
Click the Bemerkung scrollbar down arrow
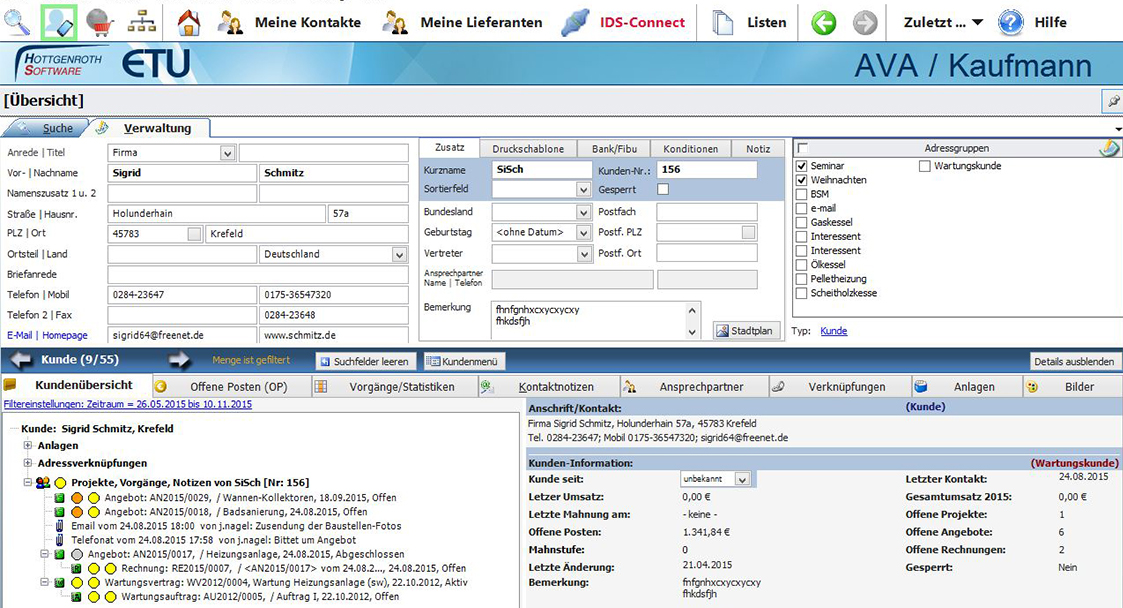click(693, 331)
